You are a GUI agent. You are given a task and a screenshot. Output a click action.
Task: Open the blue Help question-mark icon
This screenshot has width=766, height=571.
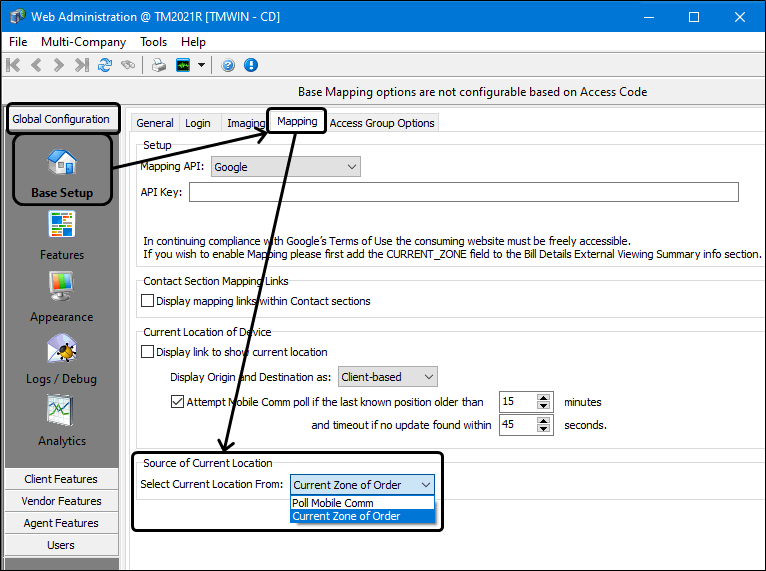(228, 65)
